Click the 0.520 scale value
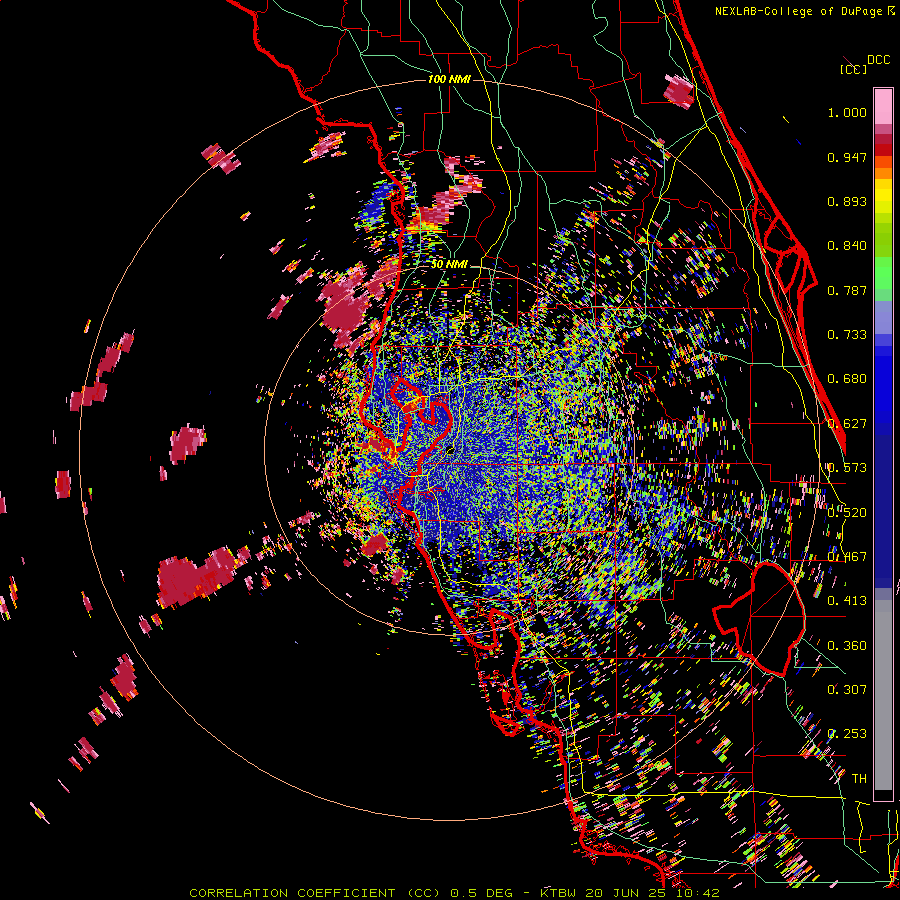This screenshot has width=900, height=900. click(x=847, y=513)
